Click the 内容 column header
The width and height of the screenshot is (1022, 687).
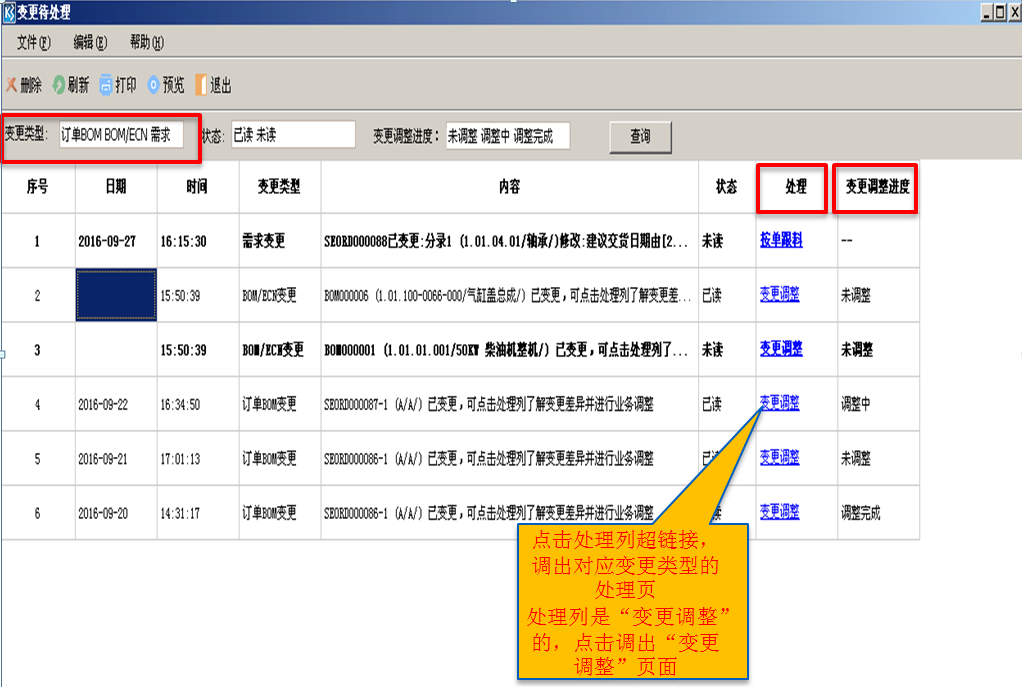click(509, 187)
